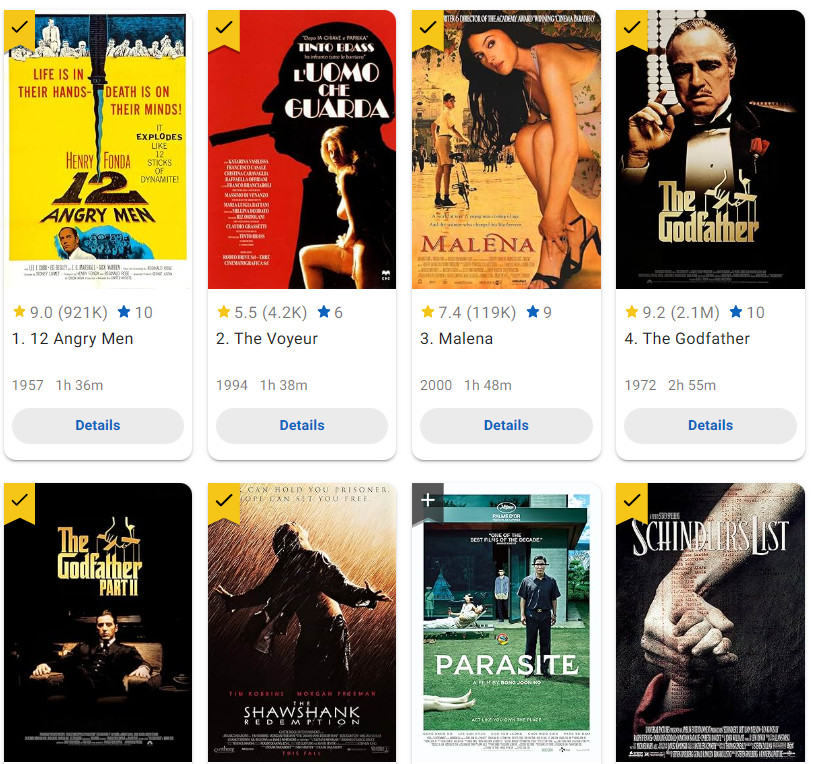817x764 pixels.
Task: Open the '3. Malena' title link
Action: pos(456,339)
